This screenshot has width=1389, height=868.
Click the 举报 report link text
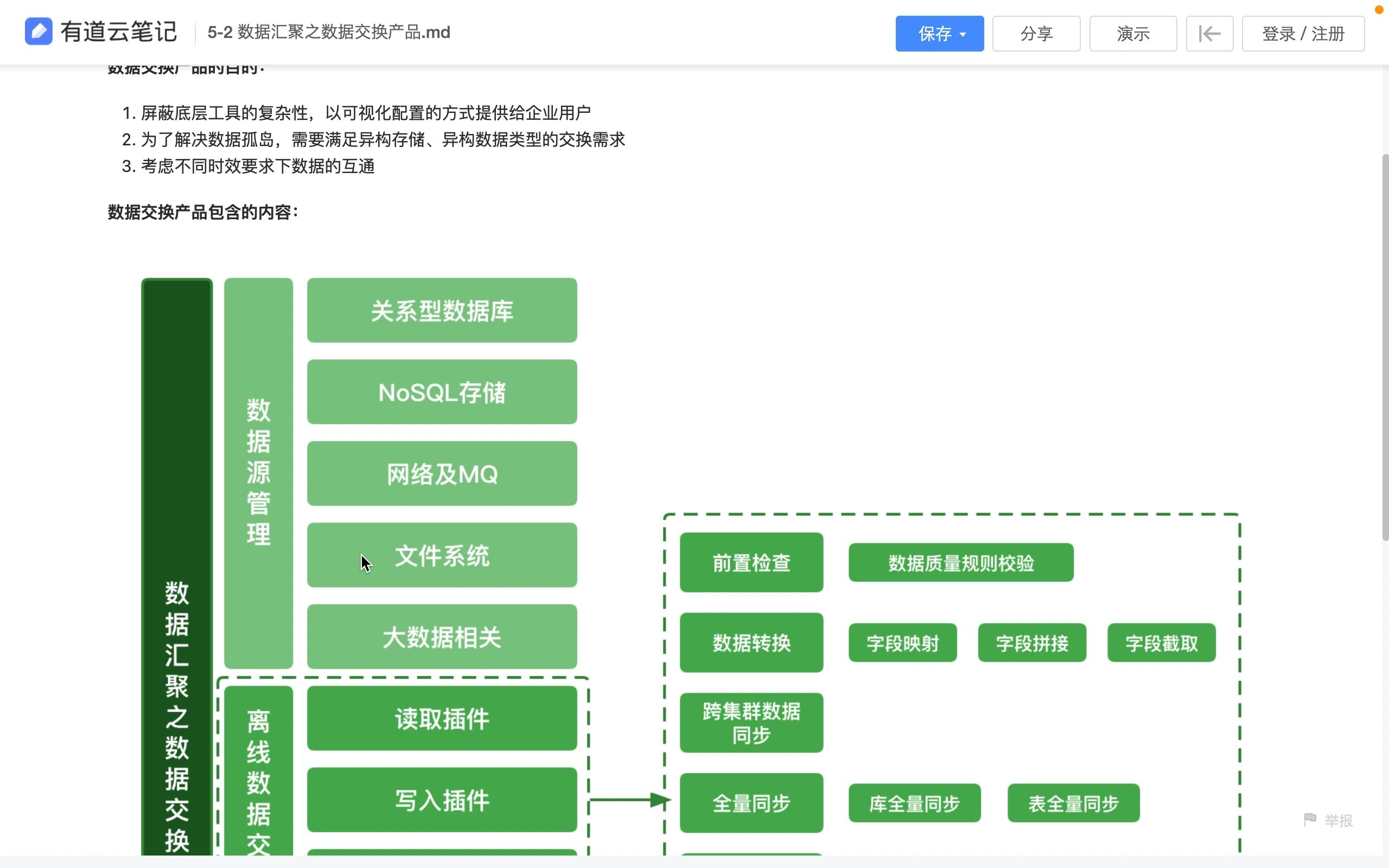coord(1339,820)
